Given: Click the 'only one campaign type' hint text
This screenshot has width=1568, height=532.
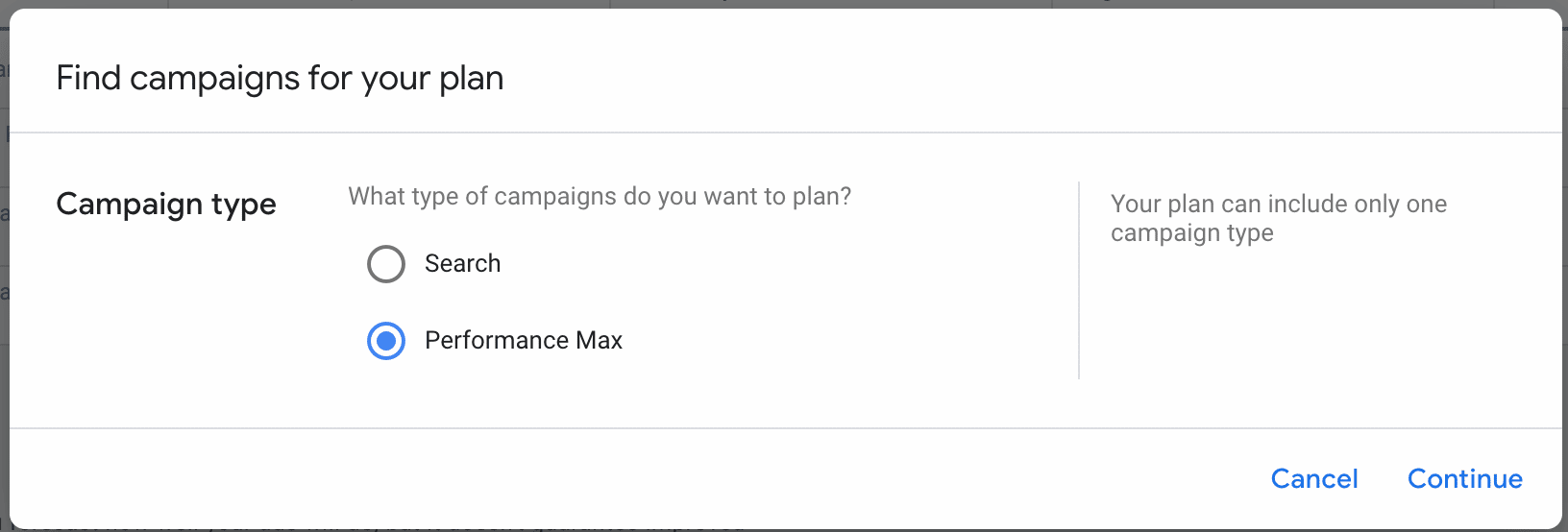Looking at the screenshot, I should pyautogui.click(x=1278, y=218).
